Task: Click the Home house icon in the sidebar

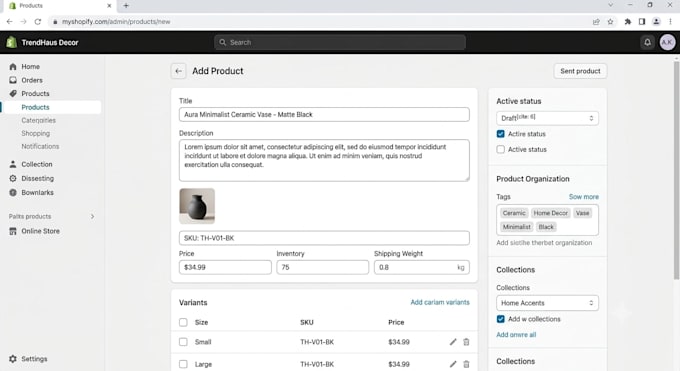Action: coord(13,66)
